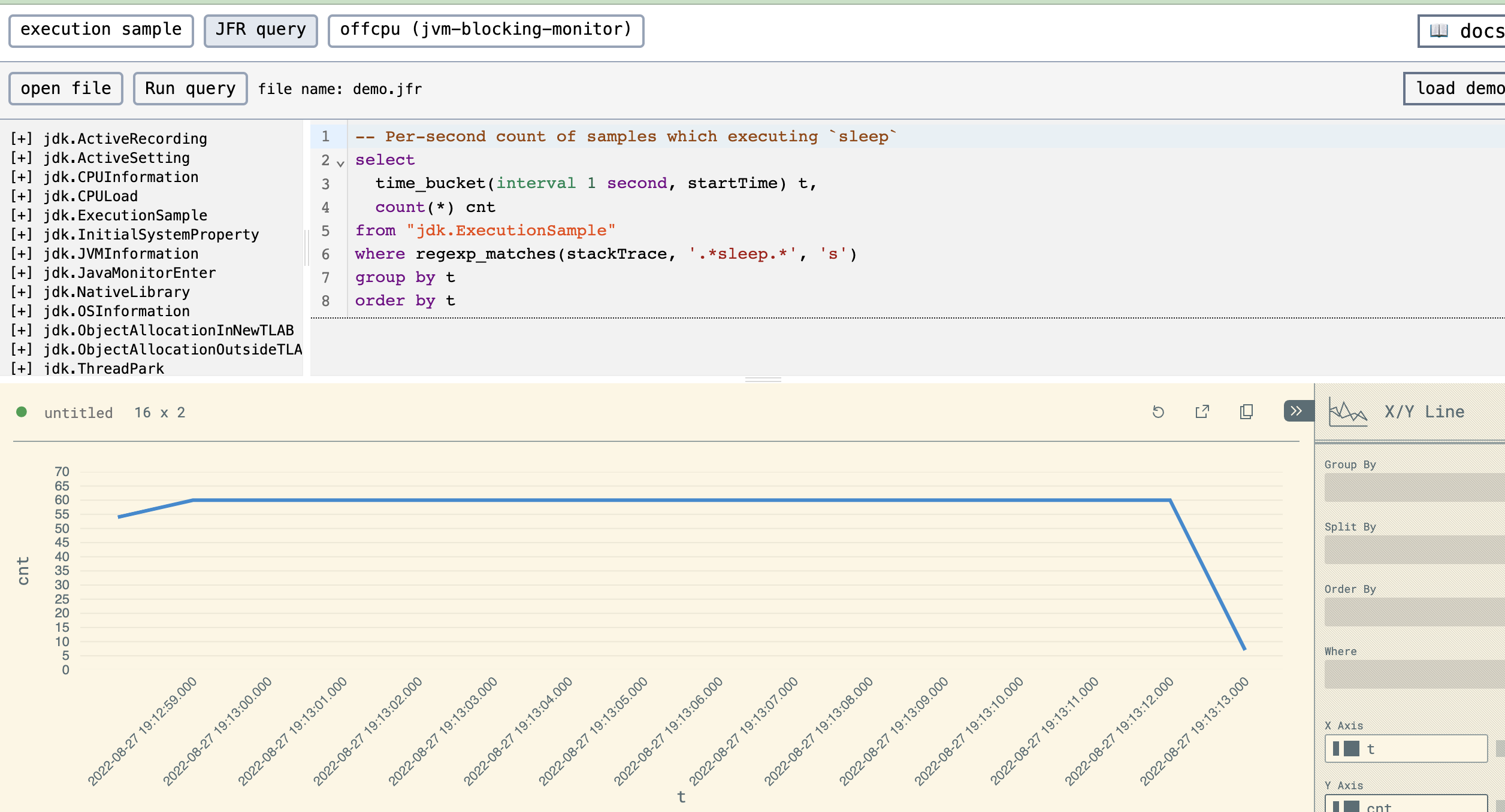Click the docs book icon
1505x812 pixels.
[1439, 30]
